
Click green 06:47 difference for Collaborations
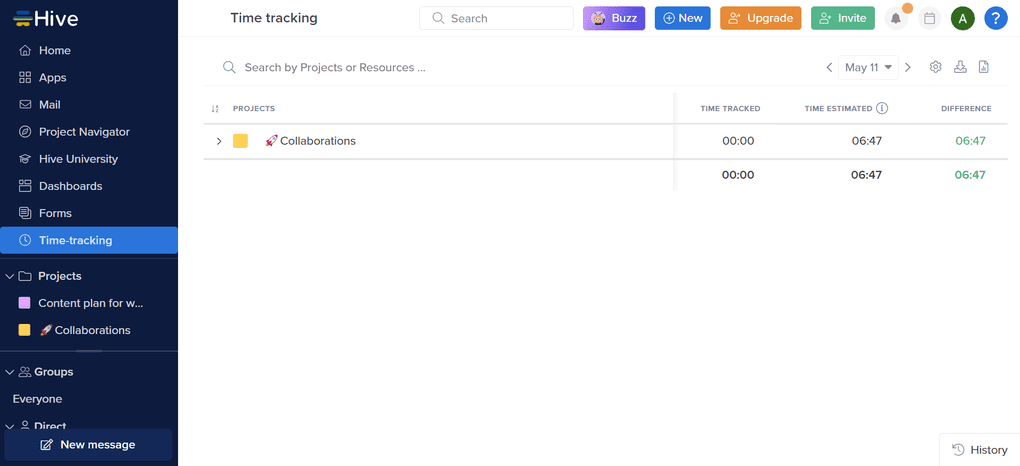(971, 141)
